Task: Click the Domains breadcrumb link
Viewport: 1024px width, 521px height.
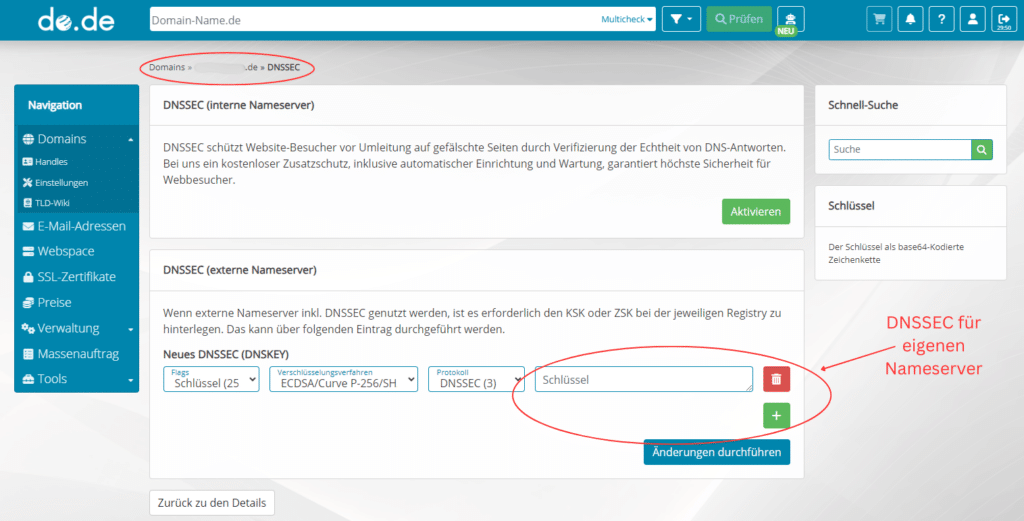Action: [x=167, y=67]
